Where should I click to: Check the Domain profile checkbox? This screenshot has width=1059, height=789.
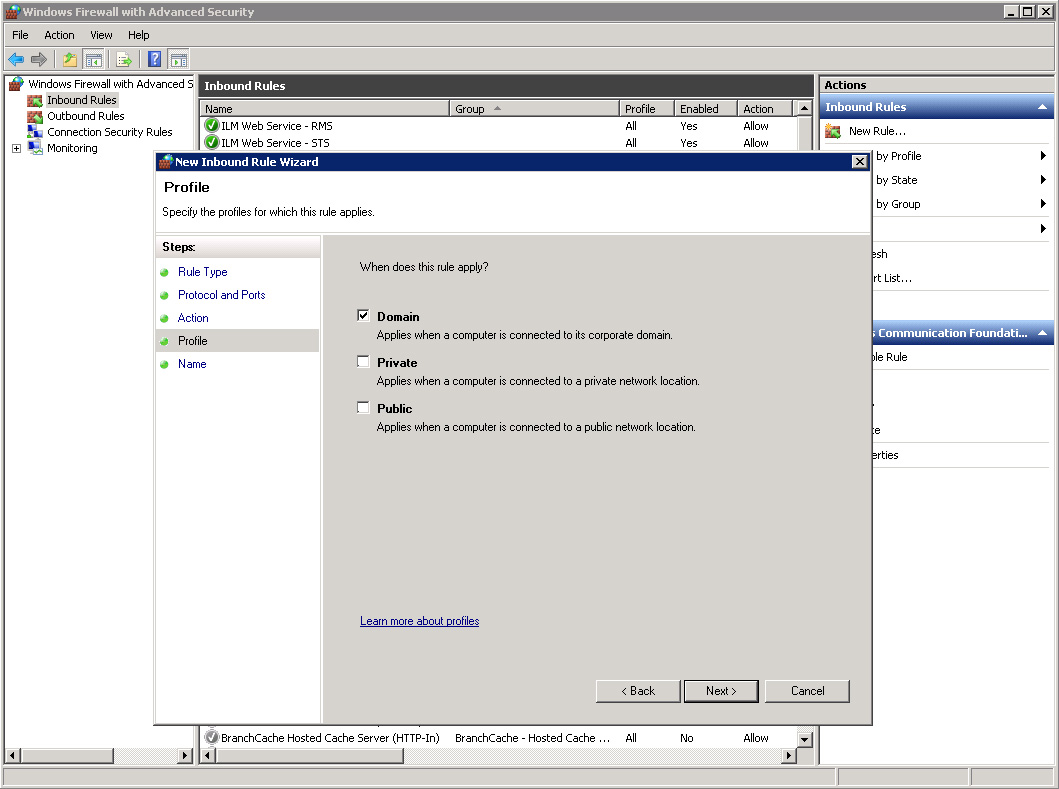[363, 315]
